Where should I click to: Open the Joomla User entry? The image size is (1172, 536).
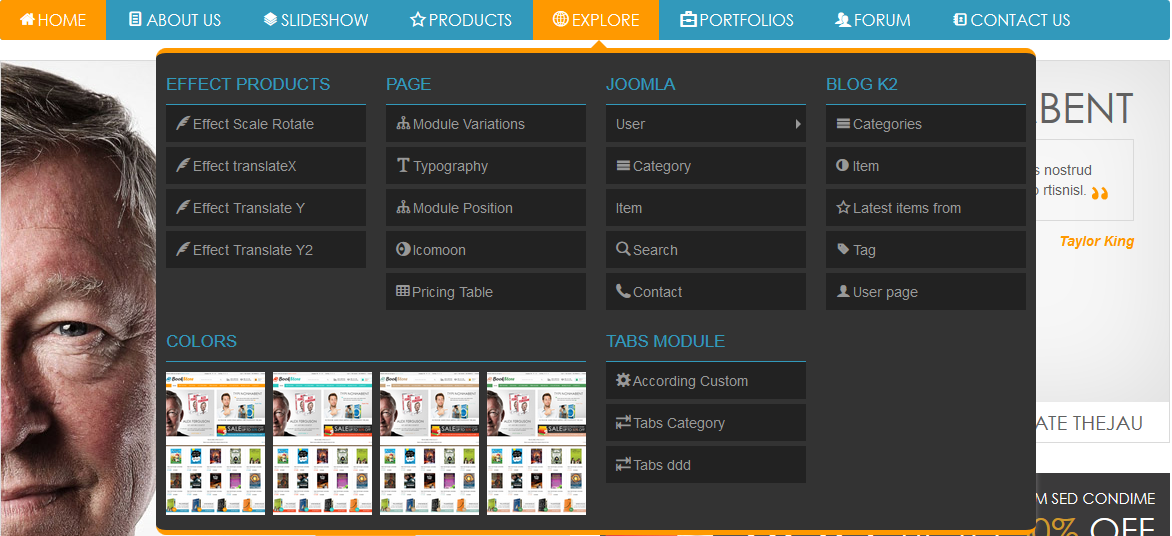(706, 124)
